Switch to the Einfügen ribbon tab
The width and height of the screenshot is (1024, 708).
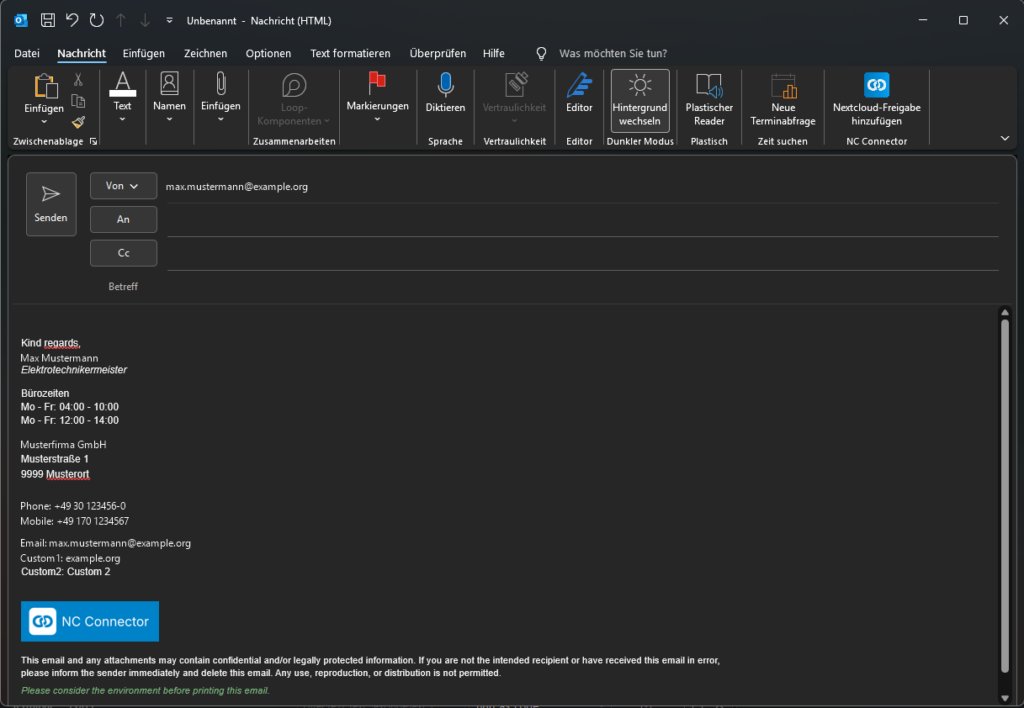pos(144,54)
